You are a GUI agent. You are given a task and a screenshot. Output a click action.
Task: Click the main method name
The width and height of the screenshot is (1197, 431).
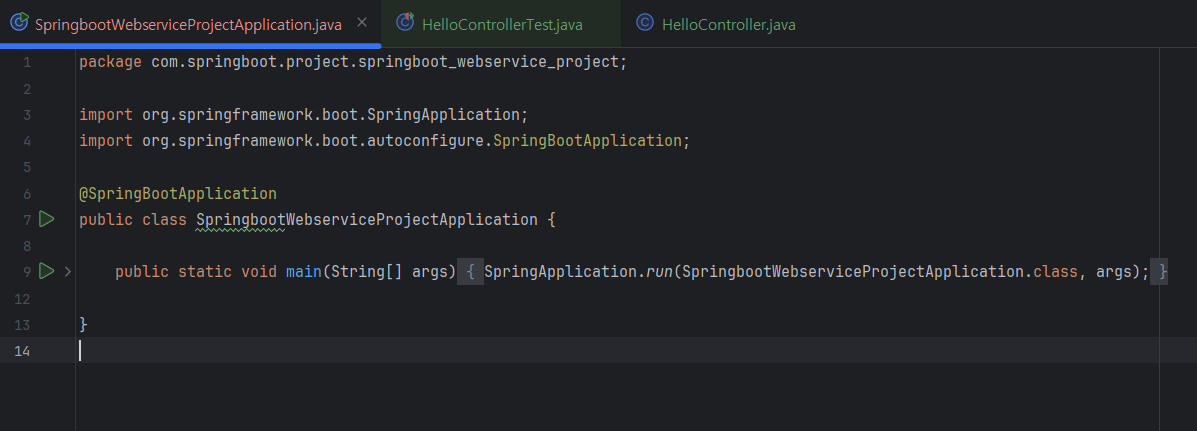(304, 272)
